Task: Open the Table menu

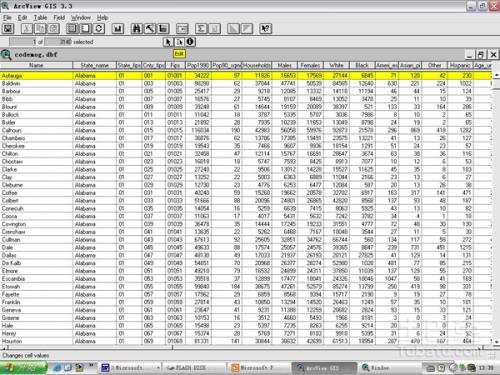Action: pyautogui.click(x=40, y=18)
